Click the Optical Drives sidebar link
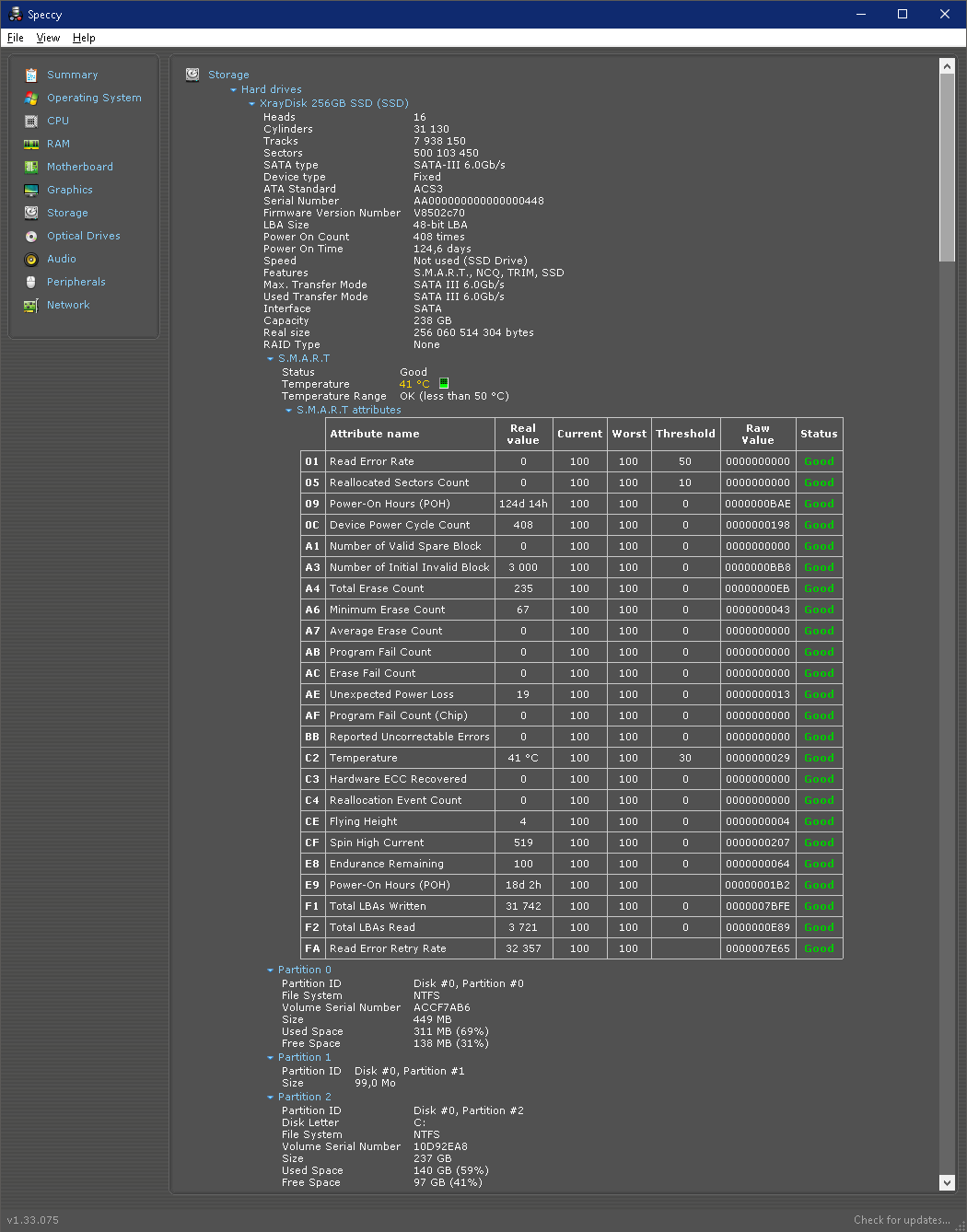The width and height of the screenshot is (967, 1232). point(84,236)
